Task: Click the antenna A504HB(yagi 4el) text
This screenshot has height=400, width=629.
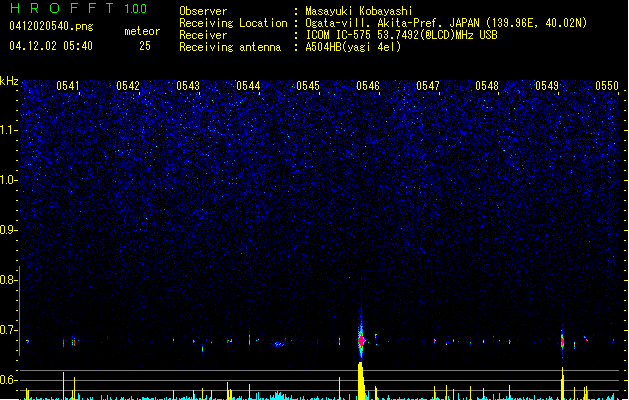Action: pyautogui.click(x=353, y=47)
